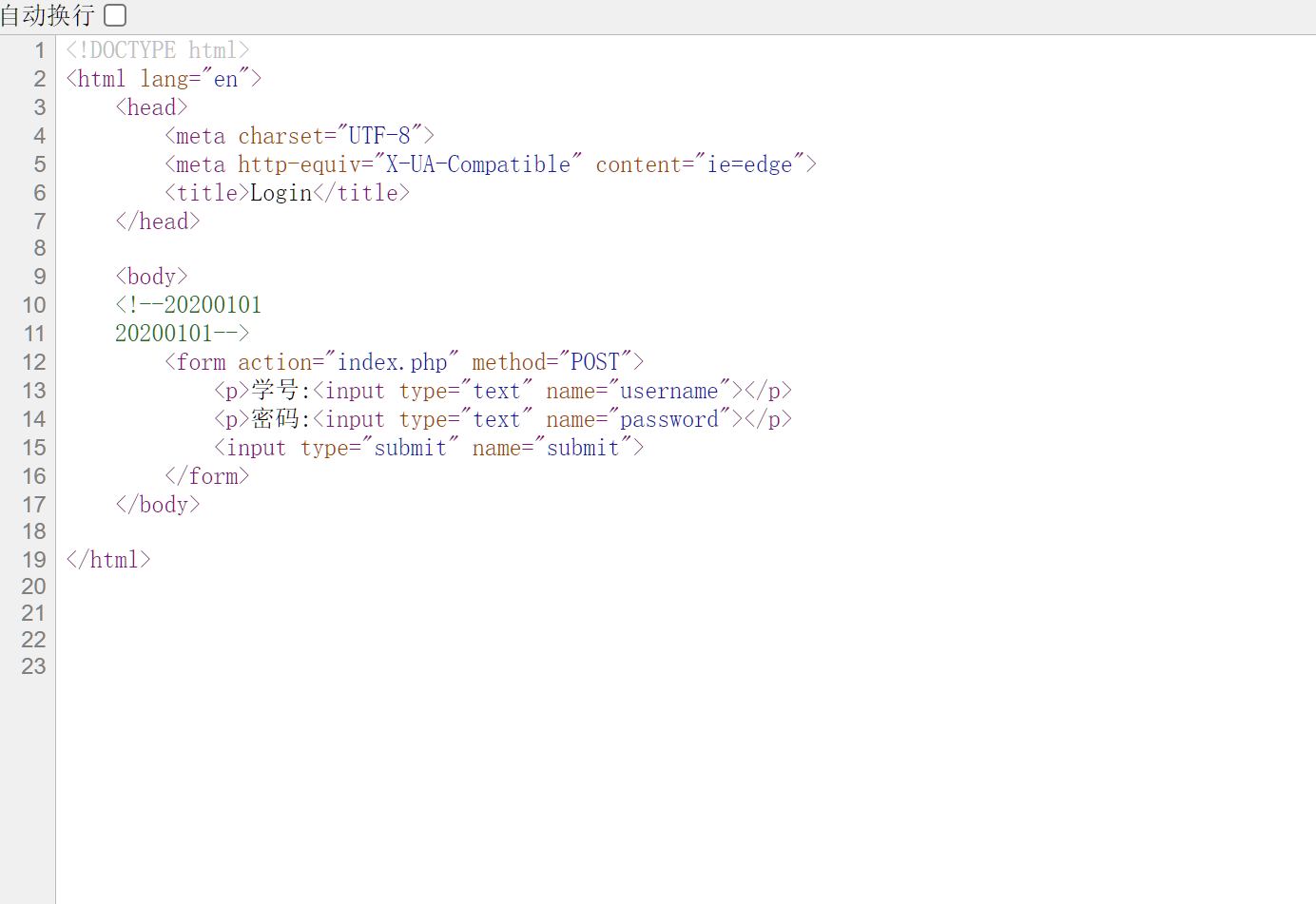Click the lang attribute en value
Screen dimensions: 1316x904
[x=224, y=78]
